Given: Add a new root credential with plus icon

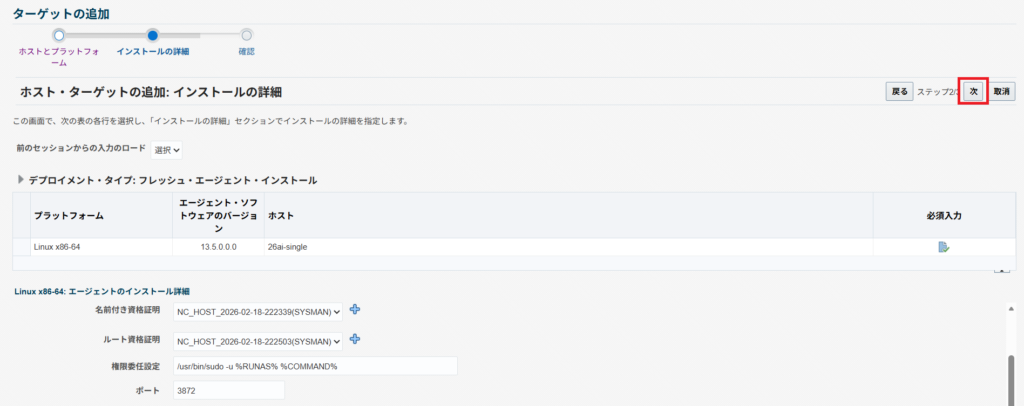Looking at the screenshot, I should pos(355,340).
